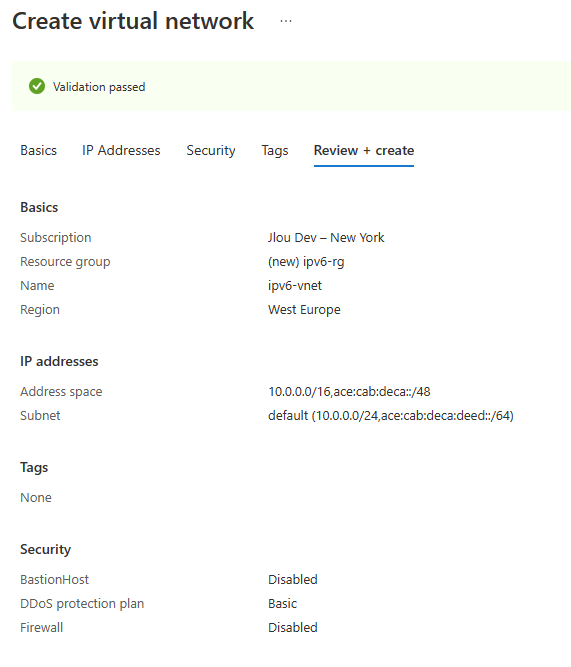Screen dimensions: 571x667
Task: Click the resource group value (new) ipv6-rg
Action: point(306,262)
